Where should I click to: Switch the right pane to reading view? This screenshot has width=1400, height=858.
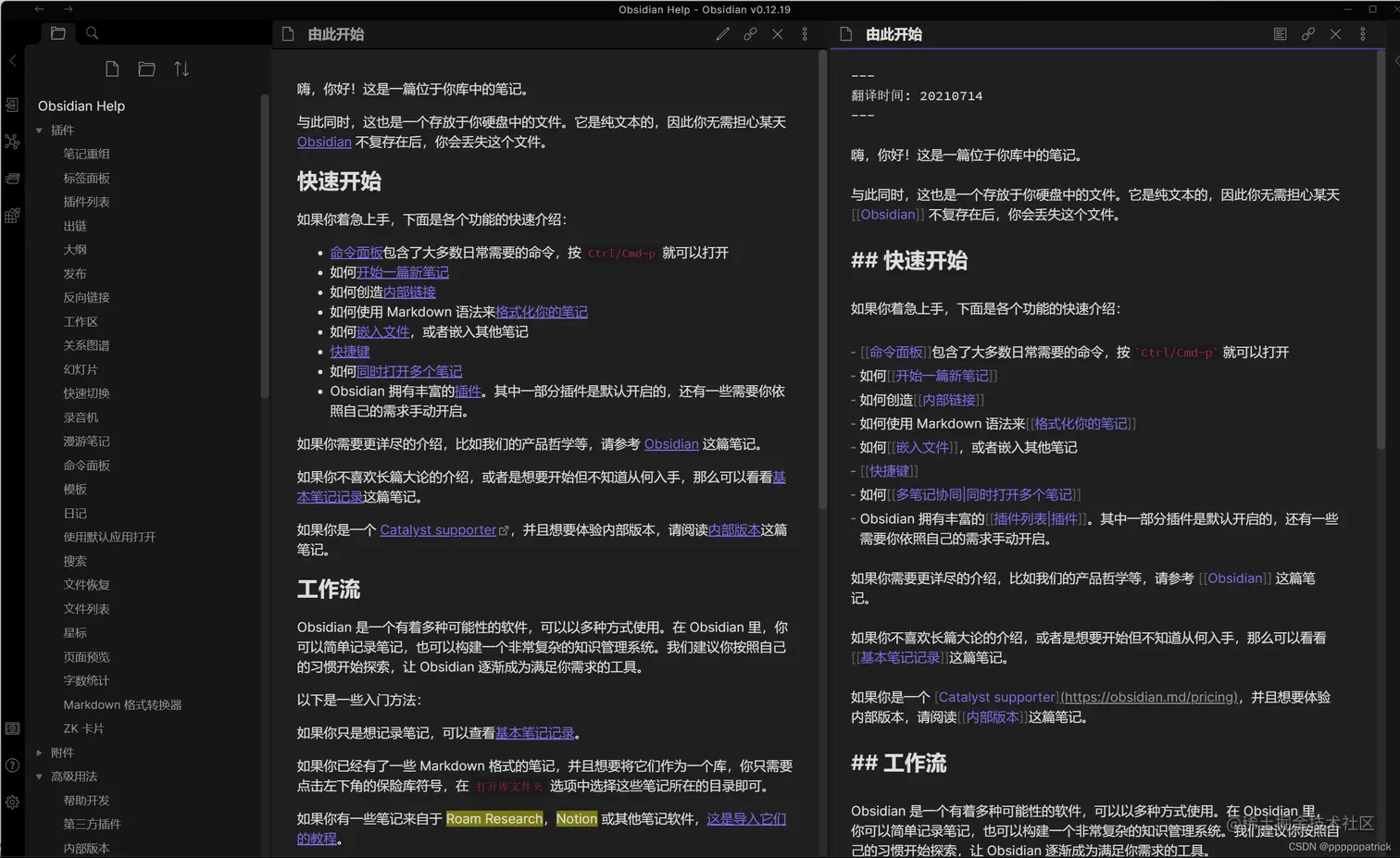coord(1281,33)
